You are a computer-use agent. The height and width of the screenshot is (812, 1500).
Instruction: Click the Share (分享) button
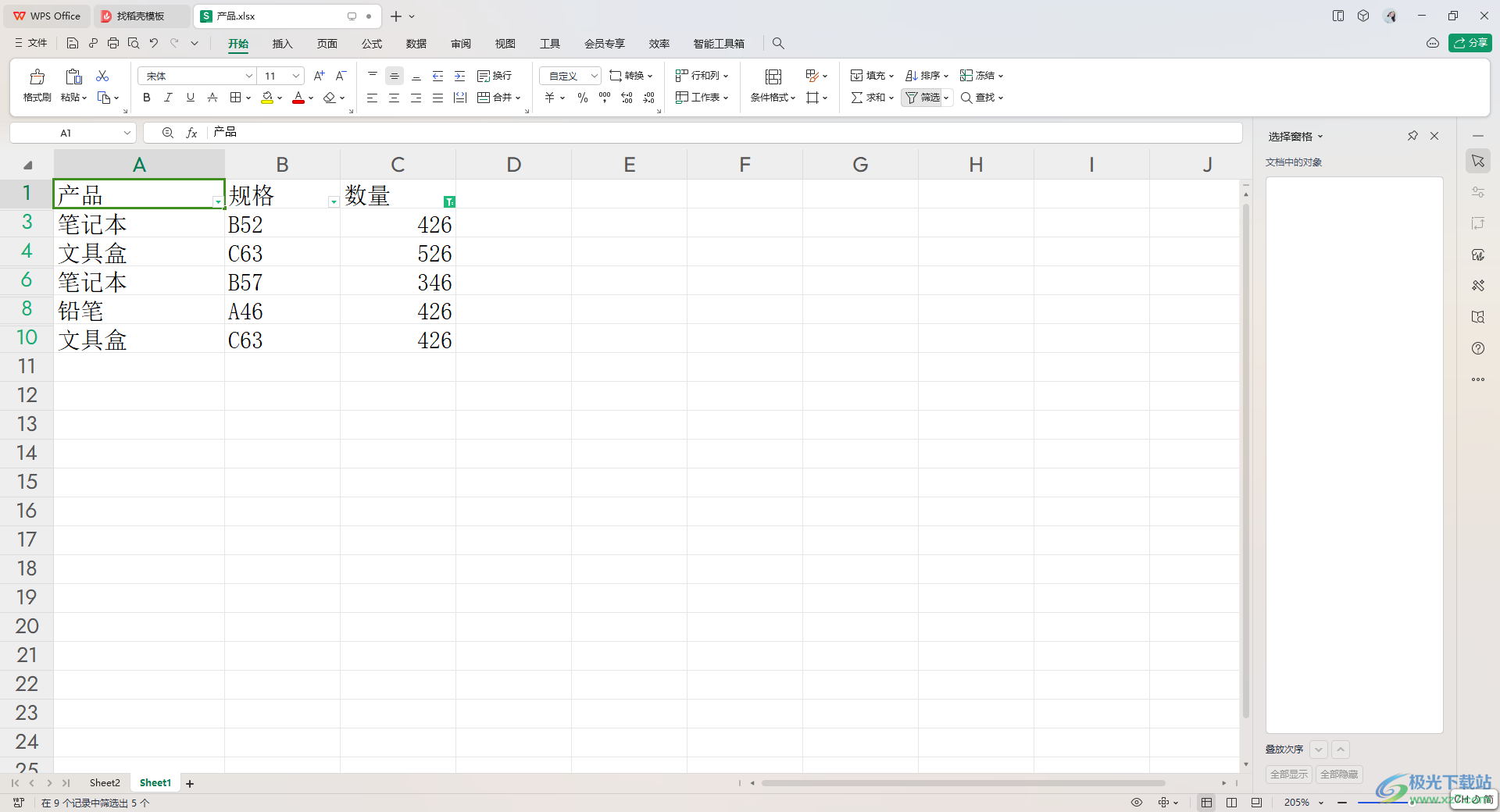[1470, 43]
